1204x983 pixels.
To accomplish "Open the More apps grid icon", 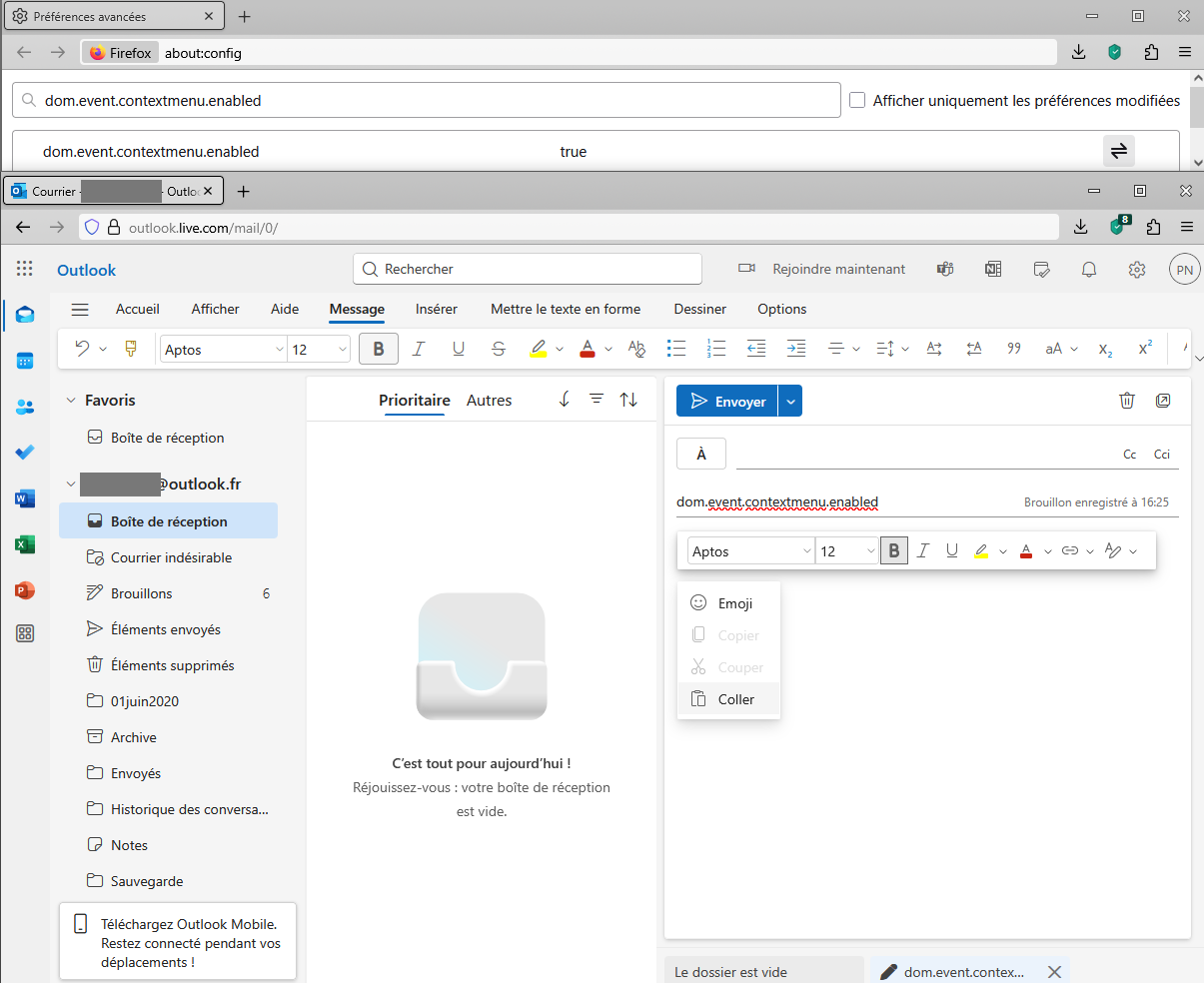I will [25, 633].
